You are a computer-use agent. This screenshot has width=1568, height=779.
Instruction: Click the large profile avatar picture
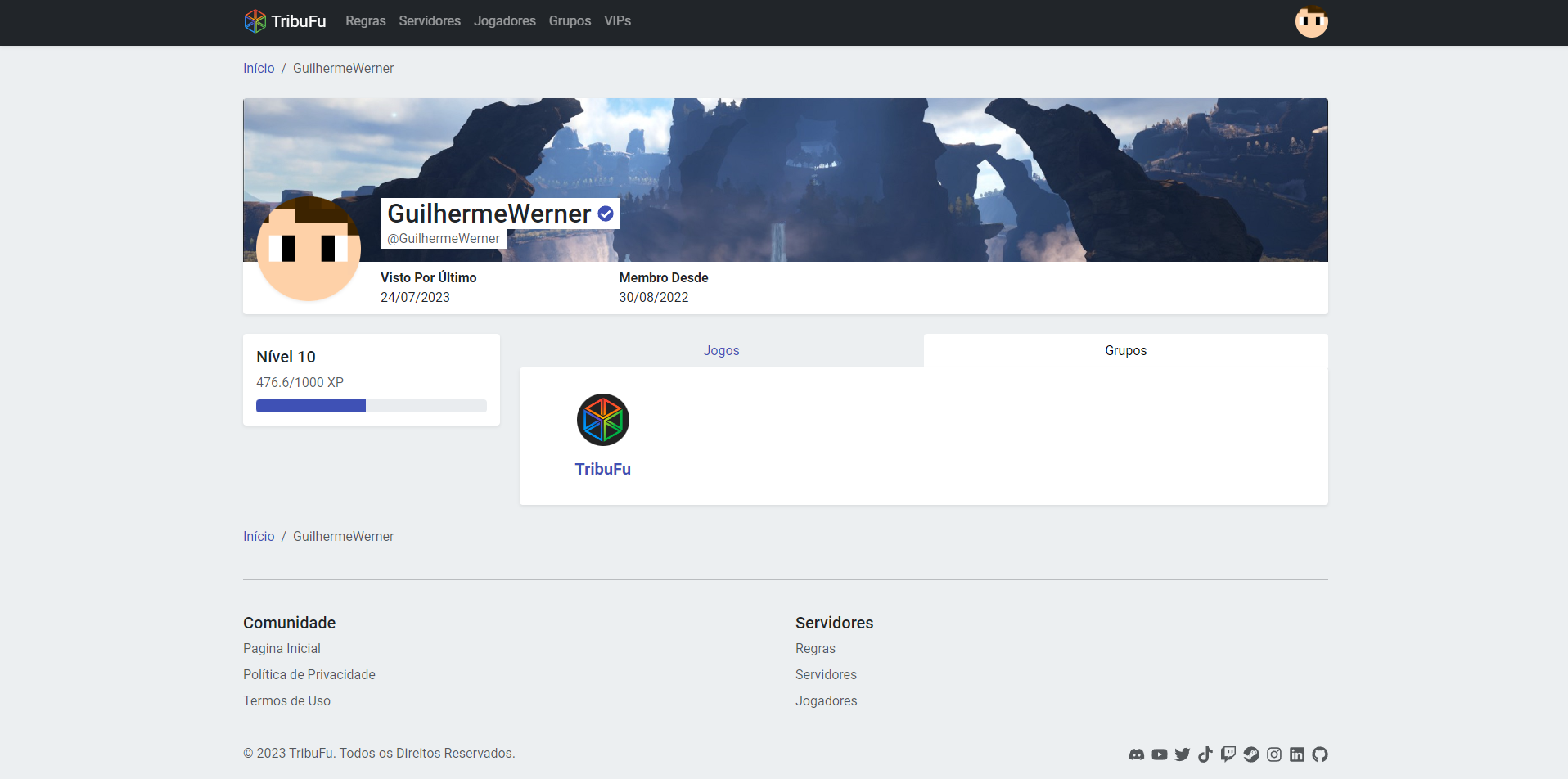[x=309, y=249]
